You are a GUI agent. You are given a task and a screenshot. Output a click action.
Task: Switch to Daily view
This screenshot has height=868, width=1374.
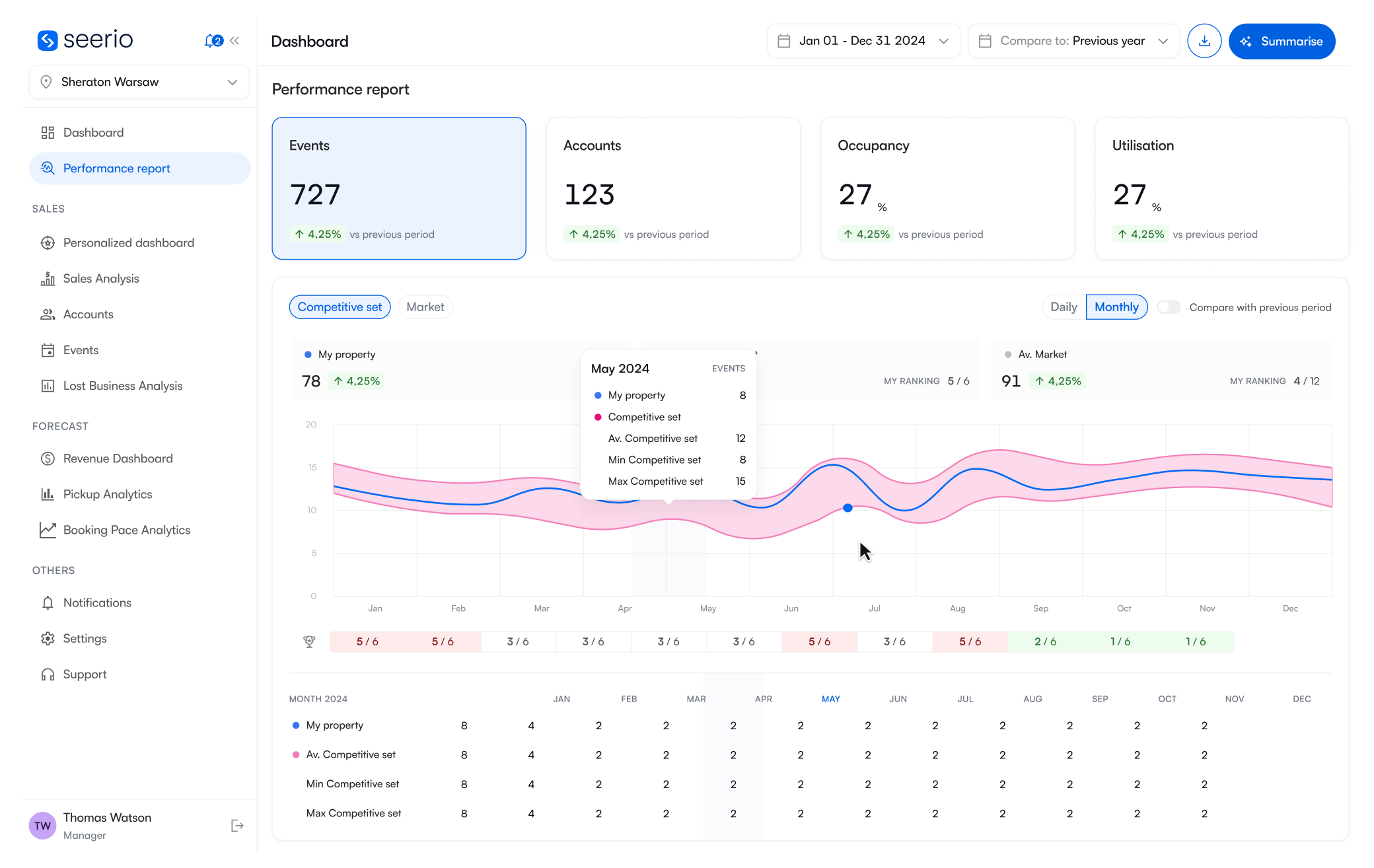click(x=1063, y=307)
